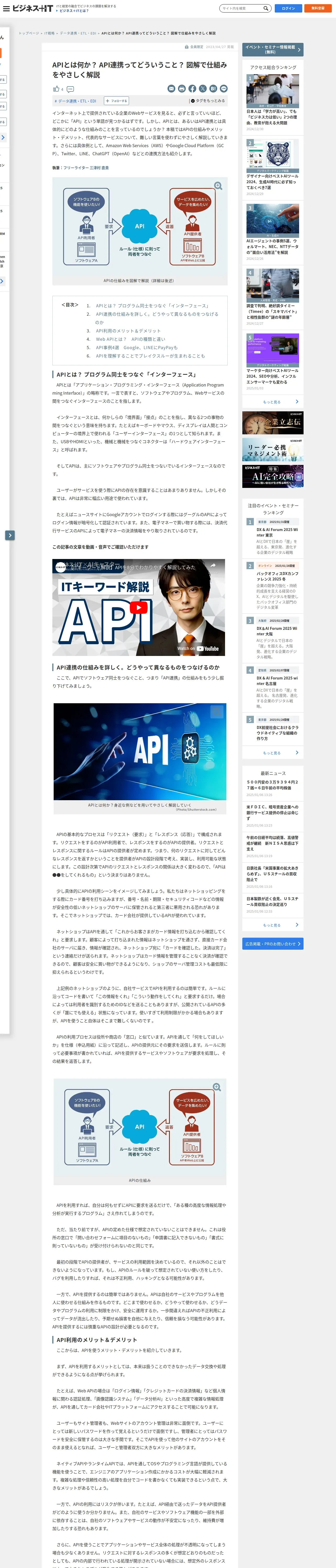336x1568 pixels.
Task: Go to IT戦略 breadcrumb
Action: (x=49, y=33)
